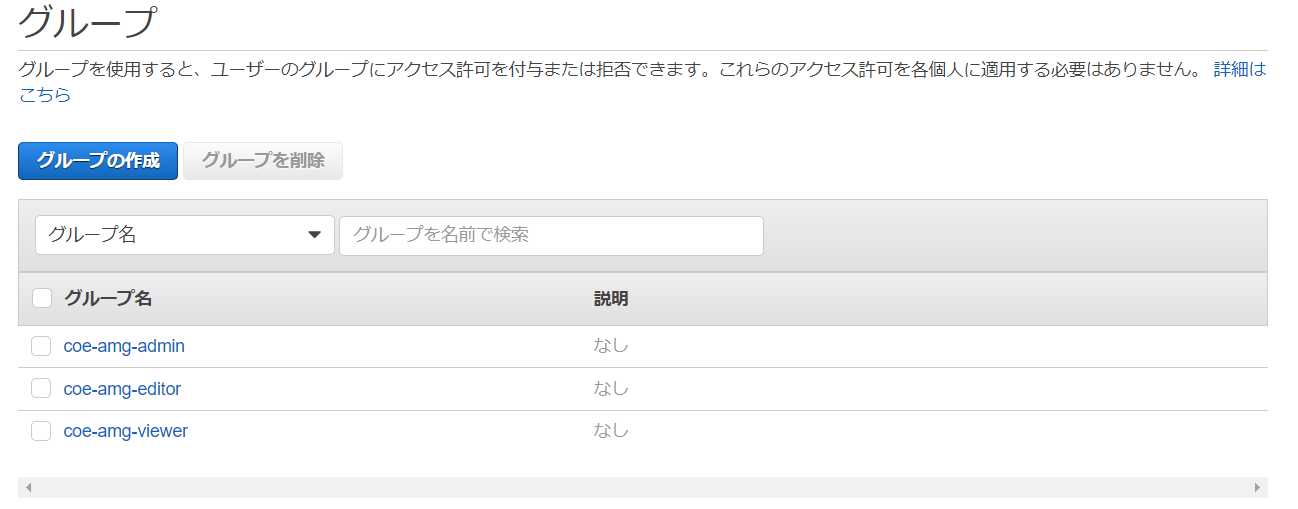1298x509 pixels.
Task: Click the horizontal scrollbar left arrow
Action: pos(28,487)
